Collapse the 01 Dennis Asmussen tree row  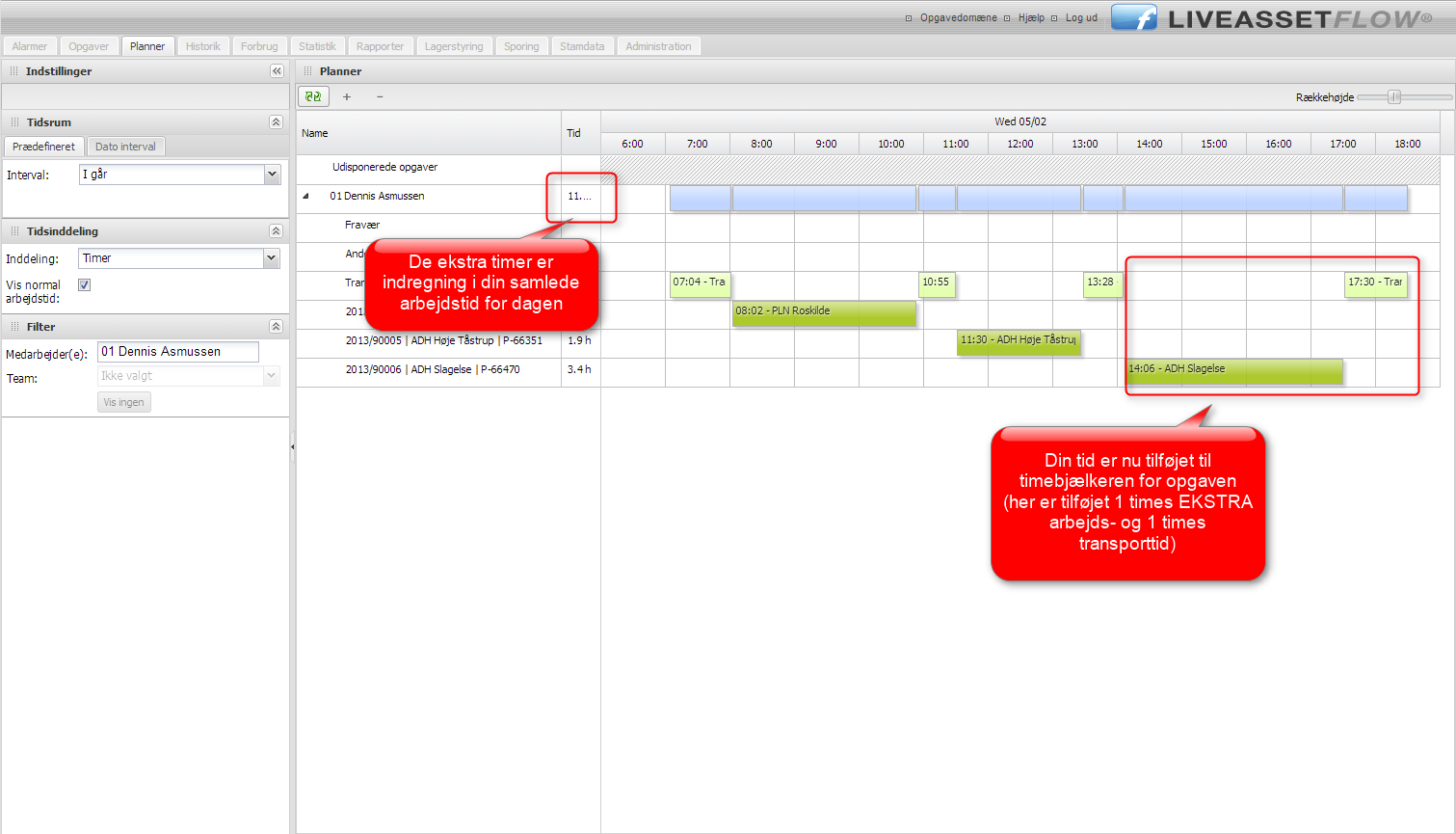(x=306, y=197)
